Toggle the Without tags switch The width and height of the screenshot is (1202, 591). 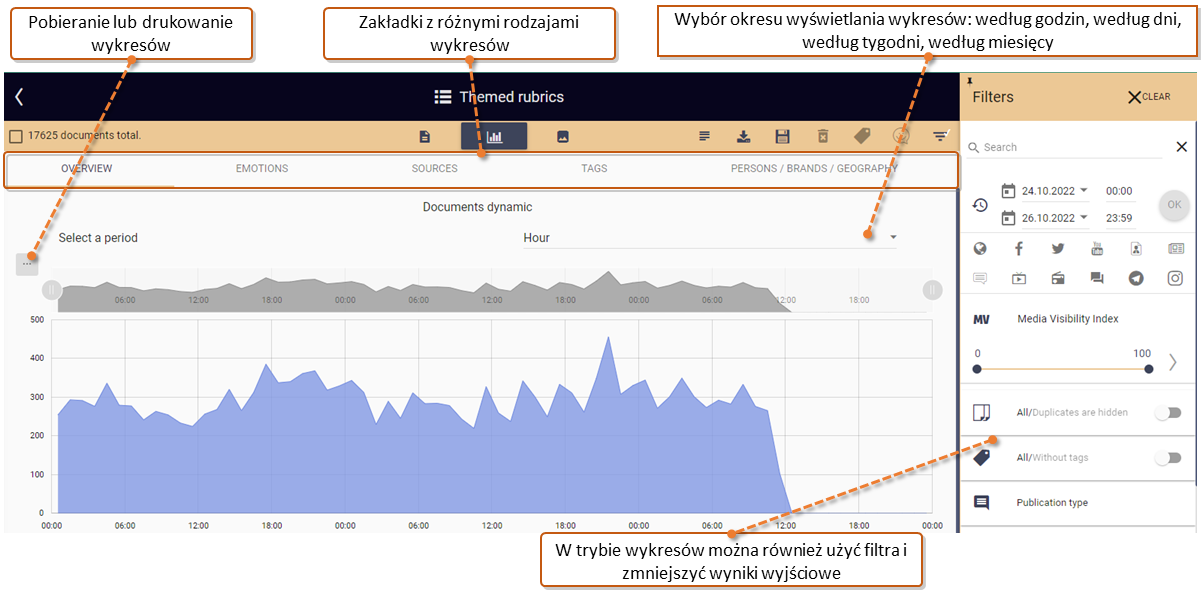click(x=1167, y=458)
